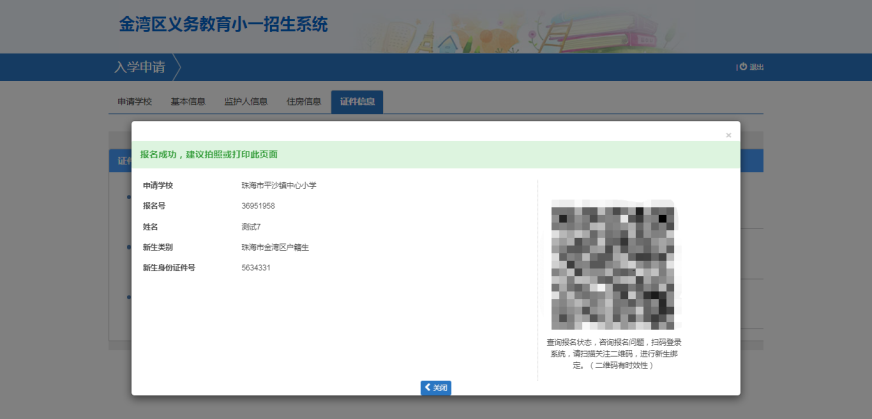Click the 金湾区义务教育小一招生系统 site title
The width and height of the screenshot is (872, 419).
tap(222, 24)
